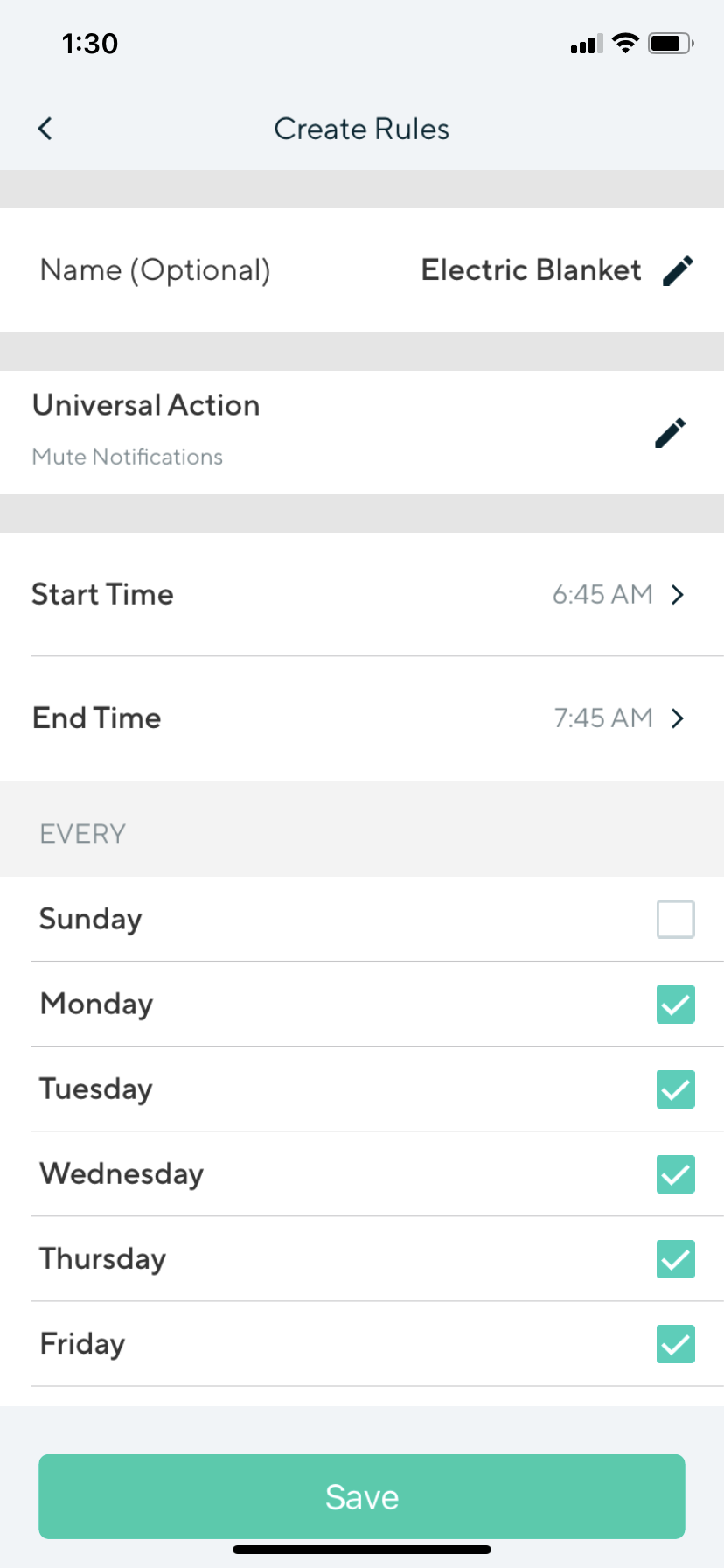Tap the Electric Blanket name field
724x1568 pixels.
click(x=531, y=270)
